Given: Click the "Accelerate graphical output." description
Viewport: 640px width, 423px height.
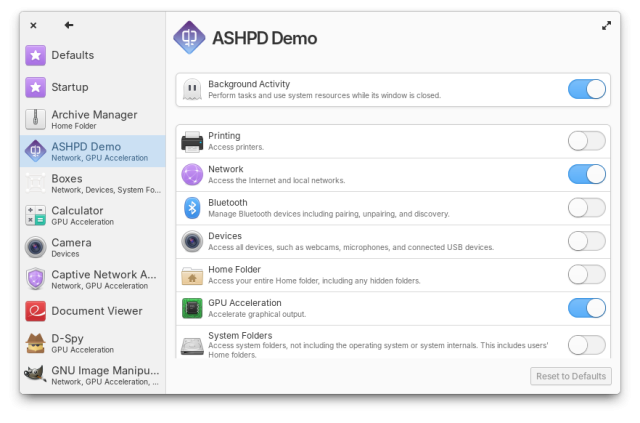Looking at the screenshot, I should point(257,315).
